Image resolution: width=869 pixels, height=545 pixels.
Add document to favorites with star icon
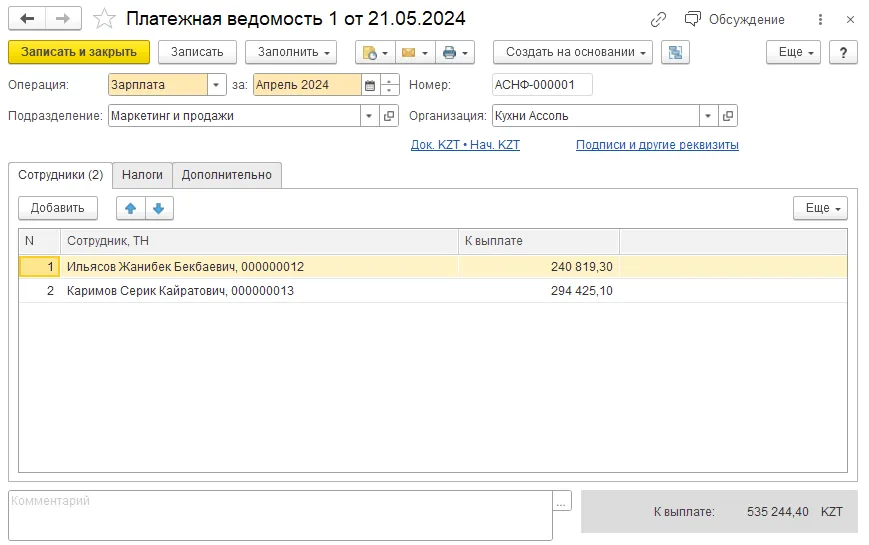104,19
